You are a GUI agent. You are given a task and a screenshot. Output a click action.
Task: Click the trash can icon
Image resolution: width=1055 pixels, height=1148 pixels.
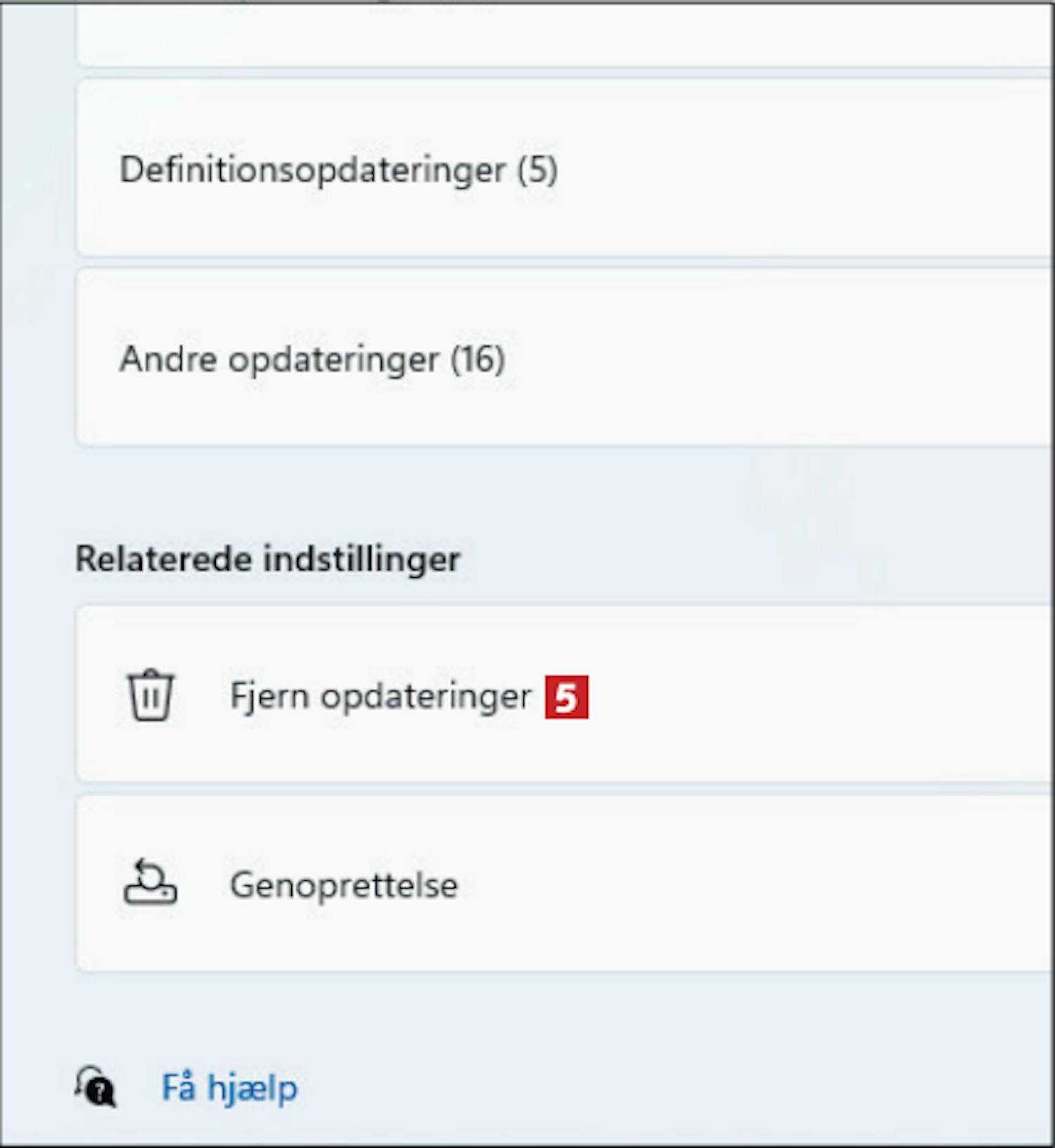(x=150, y=695)
